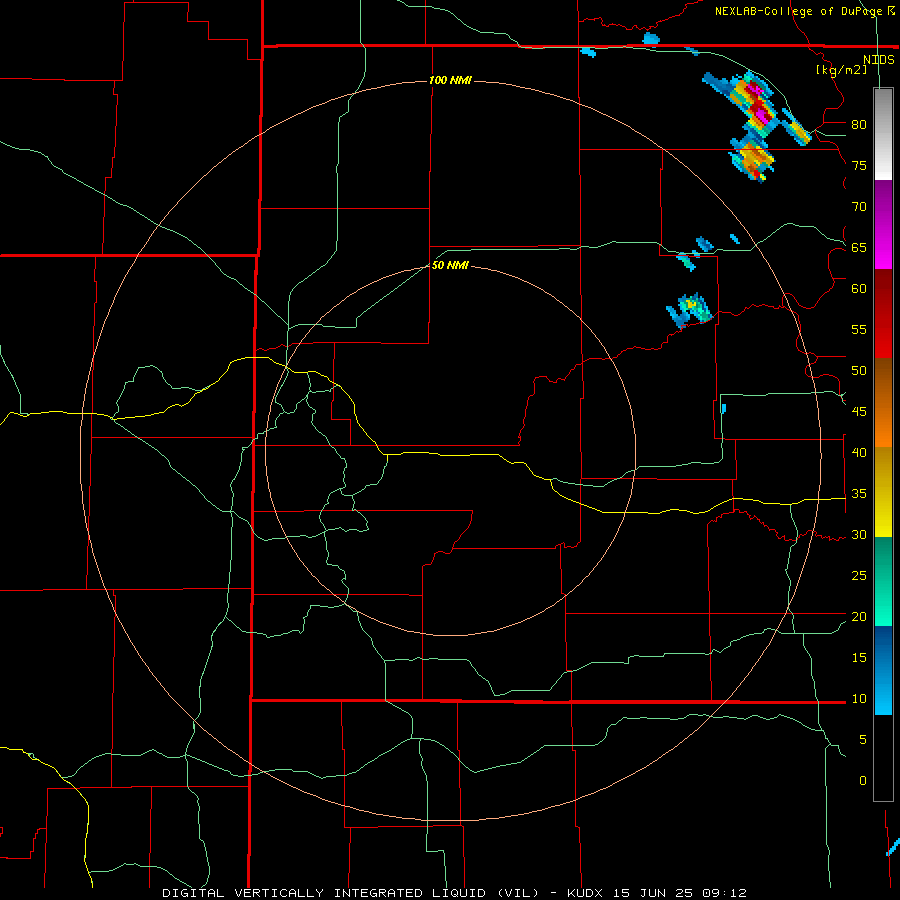This screenshot has height=900, width=900.
Task: Select the 100 NMI range ring label
Action: click(x=450, y=80)
